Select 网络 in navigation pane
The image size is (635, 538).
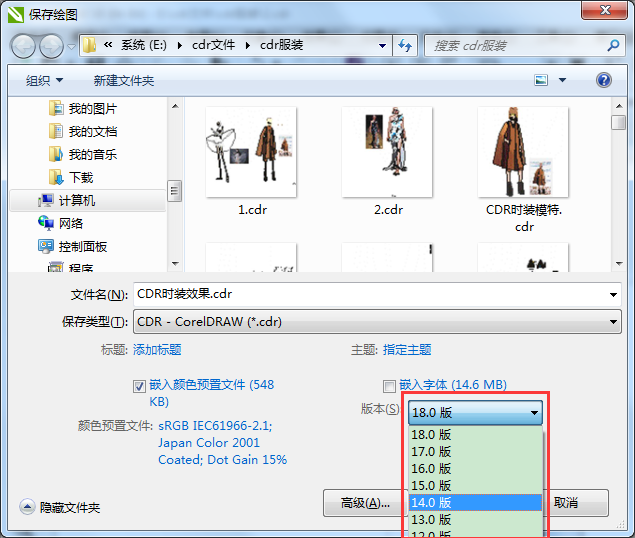point(61,223)
